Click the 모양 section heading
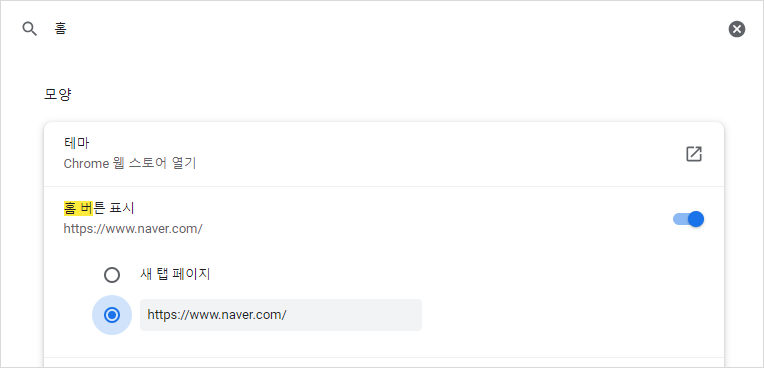Viewport: 764px width, 368px height. point(57,94)
